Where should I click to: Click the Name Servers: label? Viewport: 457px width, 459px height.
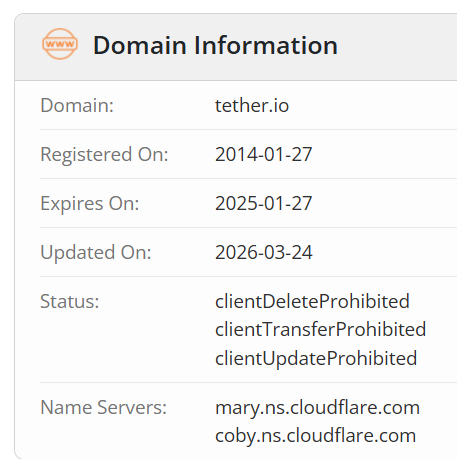click(103, 408)
